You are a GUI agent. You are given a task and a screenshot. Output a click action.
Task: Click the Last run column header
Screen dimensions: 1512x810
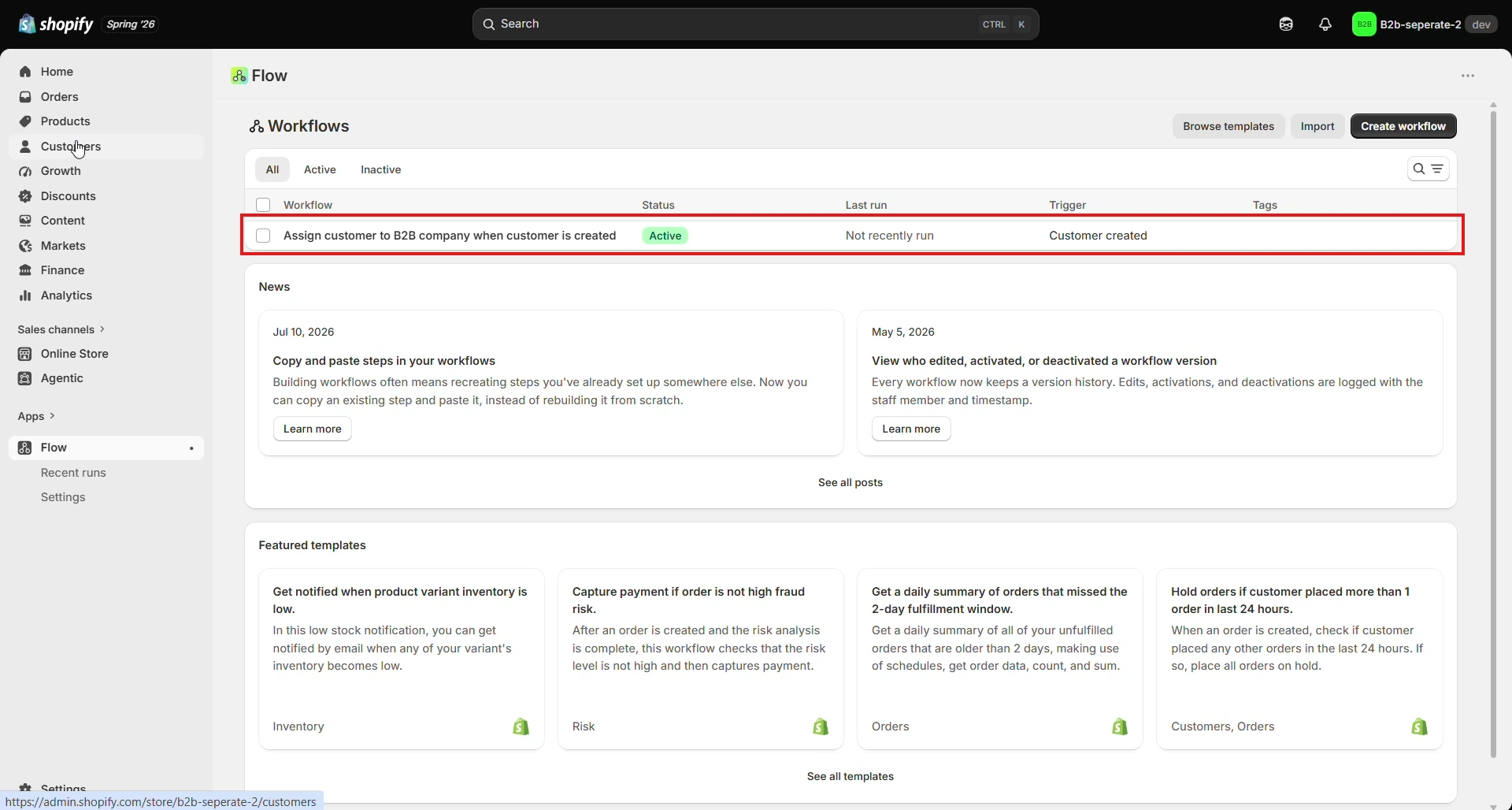tap(866, 205)
